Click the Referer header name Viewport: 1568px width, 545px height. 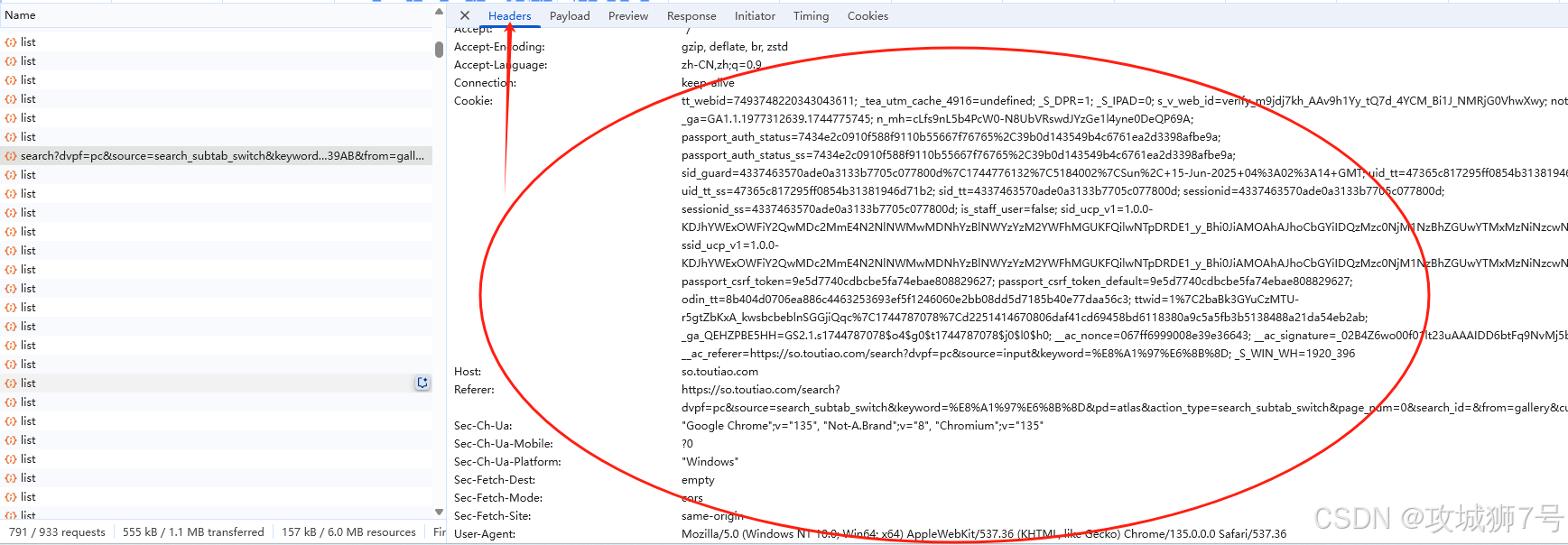point(474,390)
